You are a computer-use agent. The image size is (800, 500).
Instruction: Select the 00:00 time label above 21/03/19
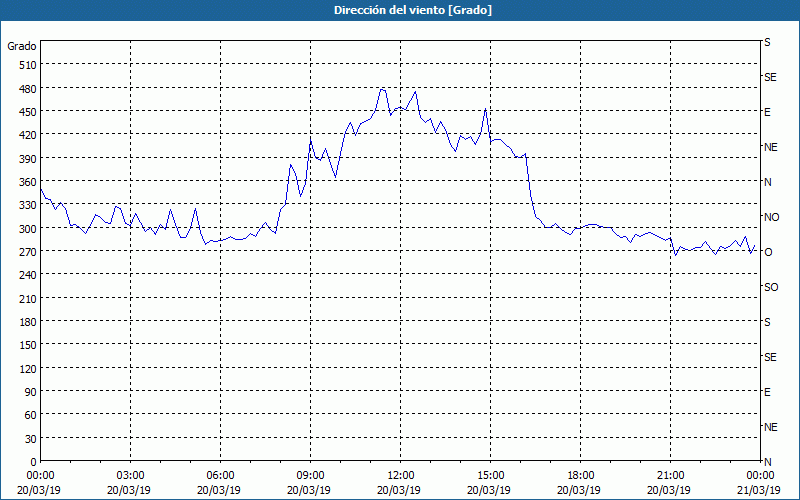(x=760, y=476)
